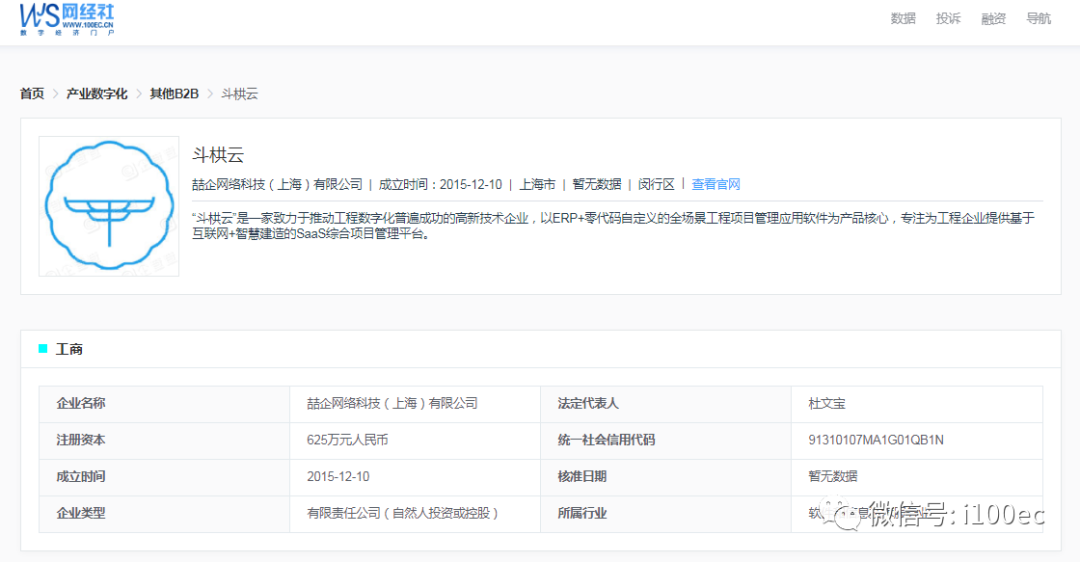The image size is (1080, 562).
Task: Click the 统一社会信用代码 label cell
Action: pyautogui.click(x=666, y=440)
